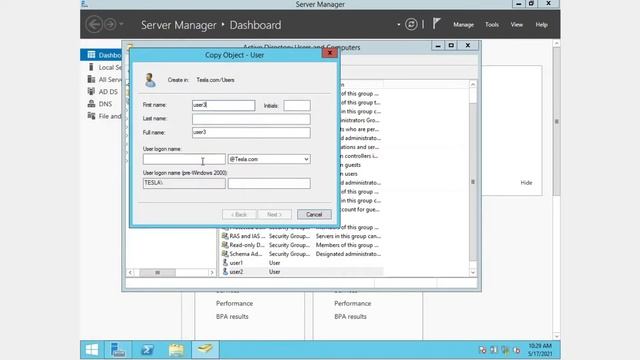Click the Local Server sidebar icon
640x360 pixels.
[91, 67]
